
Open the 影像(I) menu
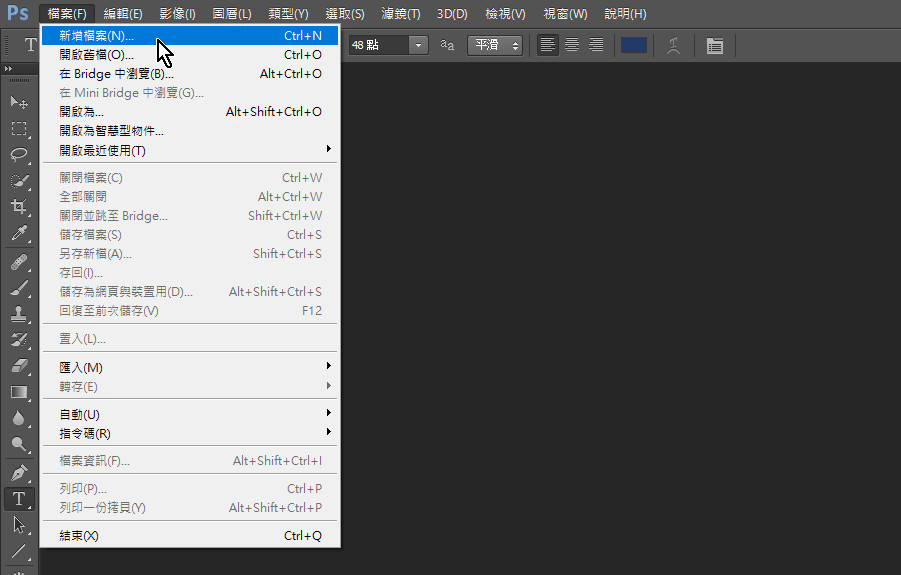coord(178,13)
